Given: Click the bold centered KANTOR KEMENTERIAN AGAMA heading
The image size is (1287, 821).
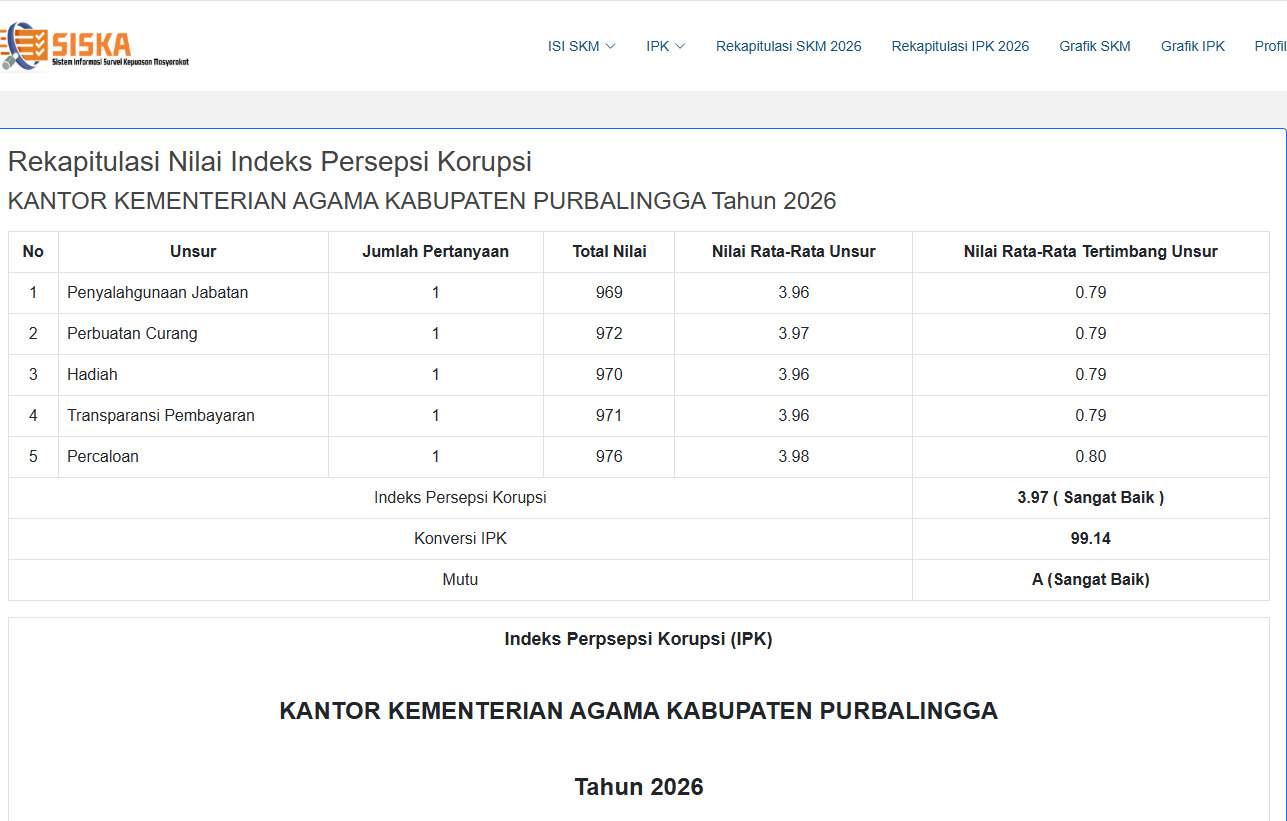Looking at the screenshot, I should click(x=639, y=711).
